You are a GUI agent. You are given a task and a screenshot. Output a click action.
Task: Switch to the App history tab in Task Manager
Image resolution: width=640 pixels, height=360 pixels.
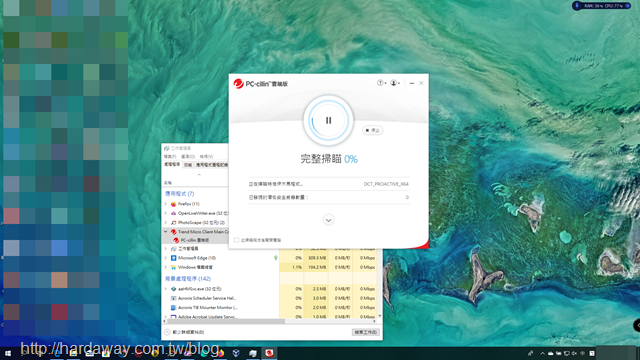tap(211, 165)
